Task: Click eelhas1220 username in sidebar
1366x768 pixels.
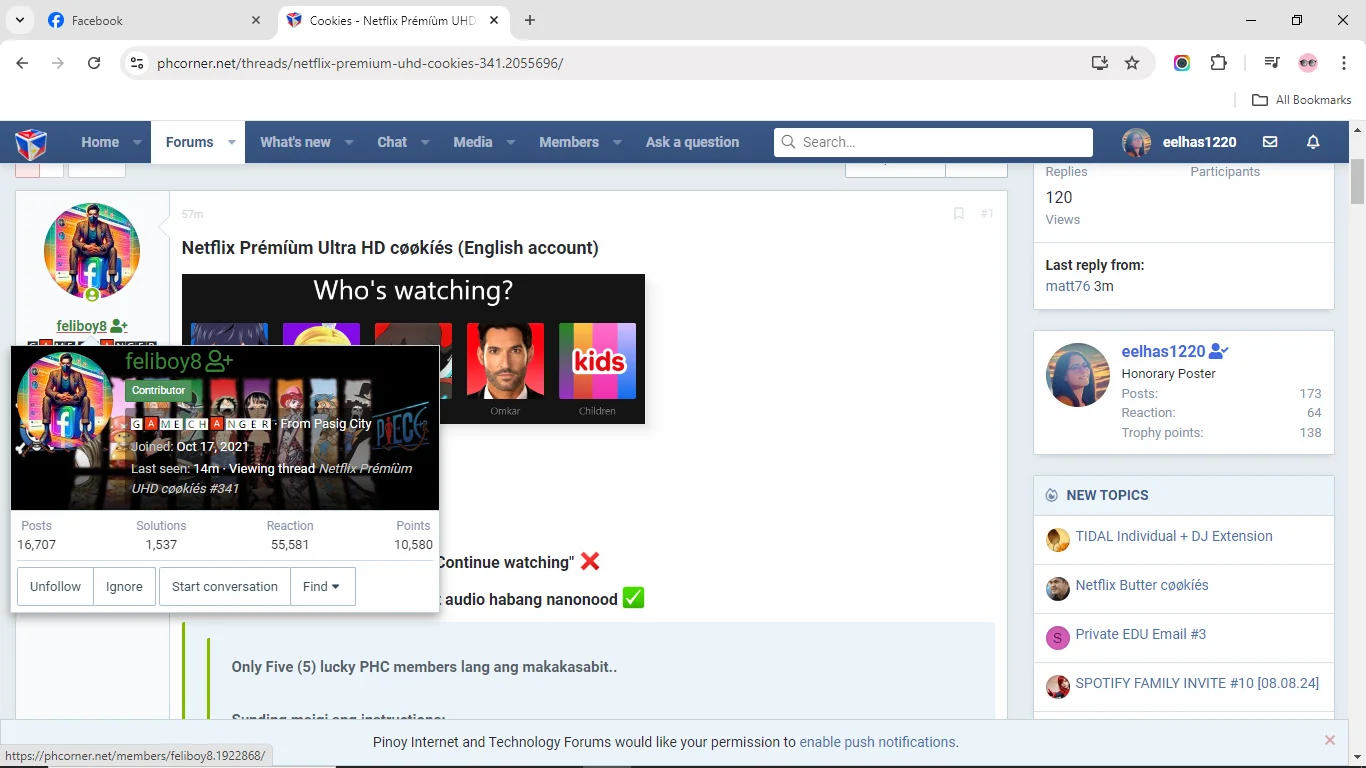Action: click(x=1163, y=351)
